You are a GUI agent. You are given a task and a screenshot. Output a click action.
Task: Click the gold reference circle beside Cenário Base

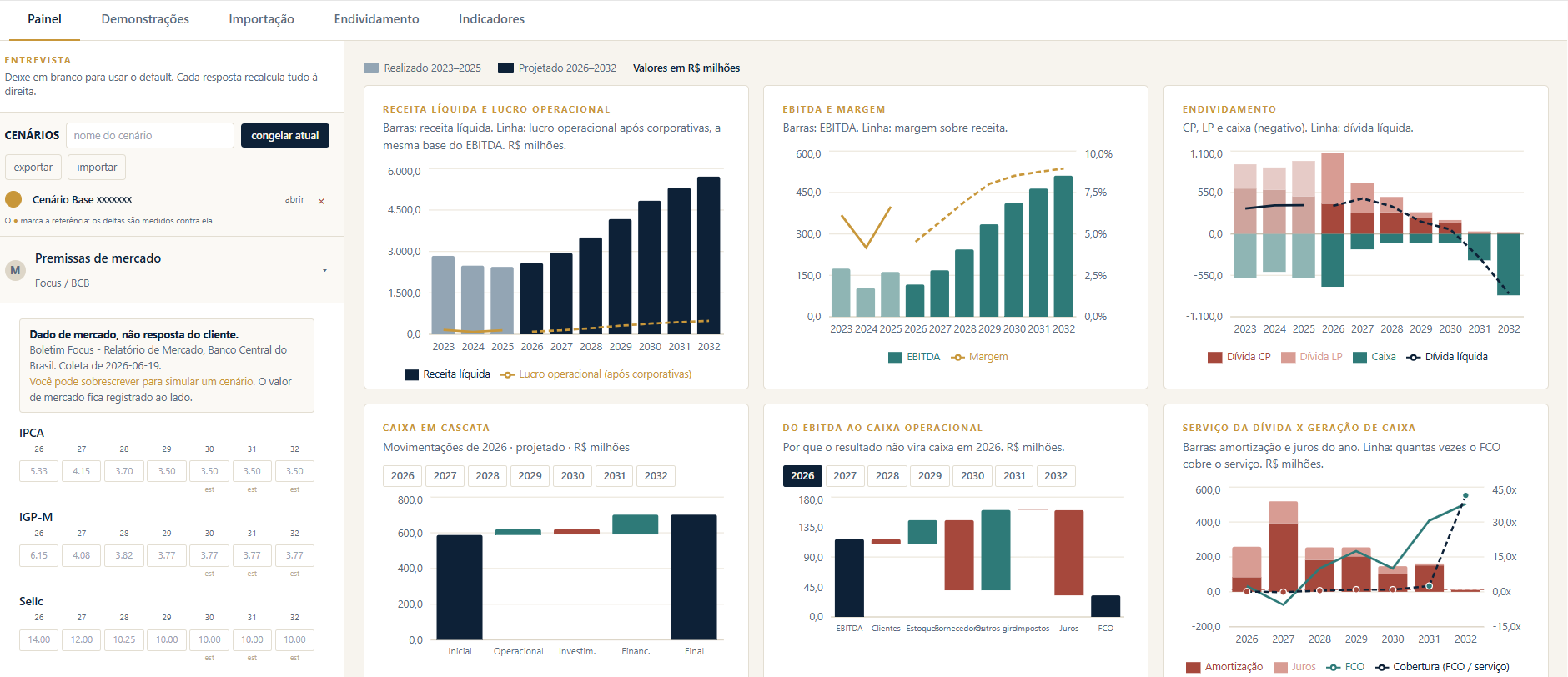[x=13, y=199]
